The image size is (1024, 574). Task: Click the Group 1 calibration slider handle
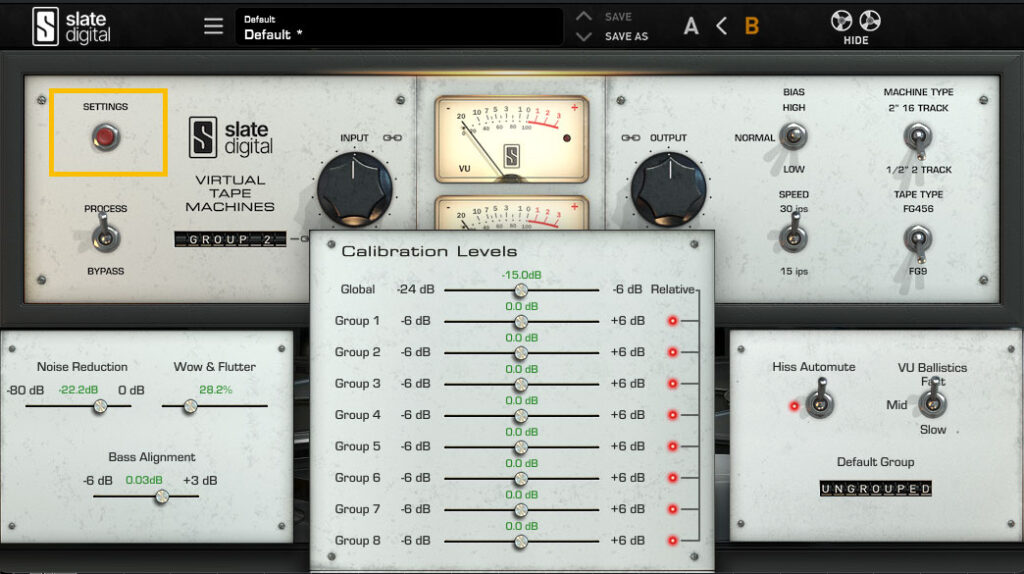(520, 322)
